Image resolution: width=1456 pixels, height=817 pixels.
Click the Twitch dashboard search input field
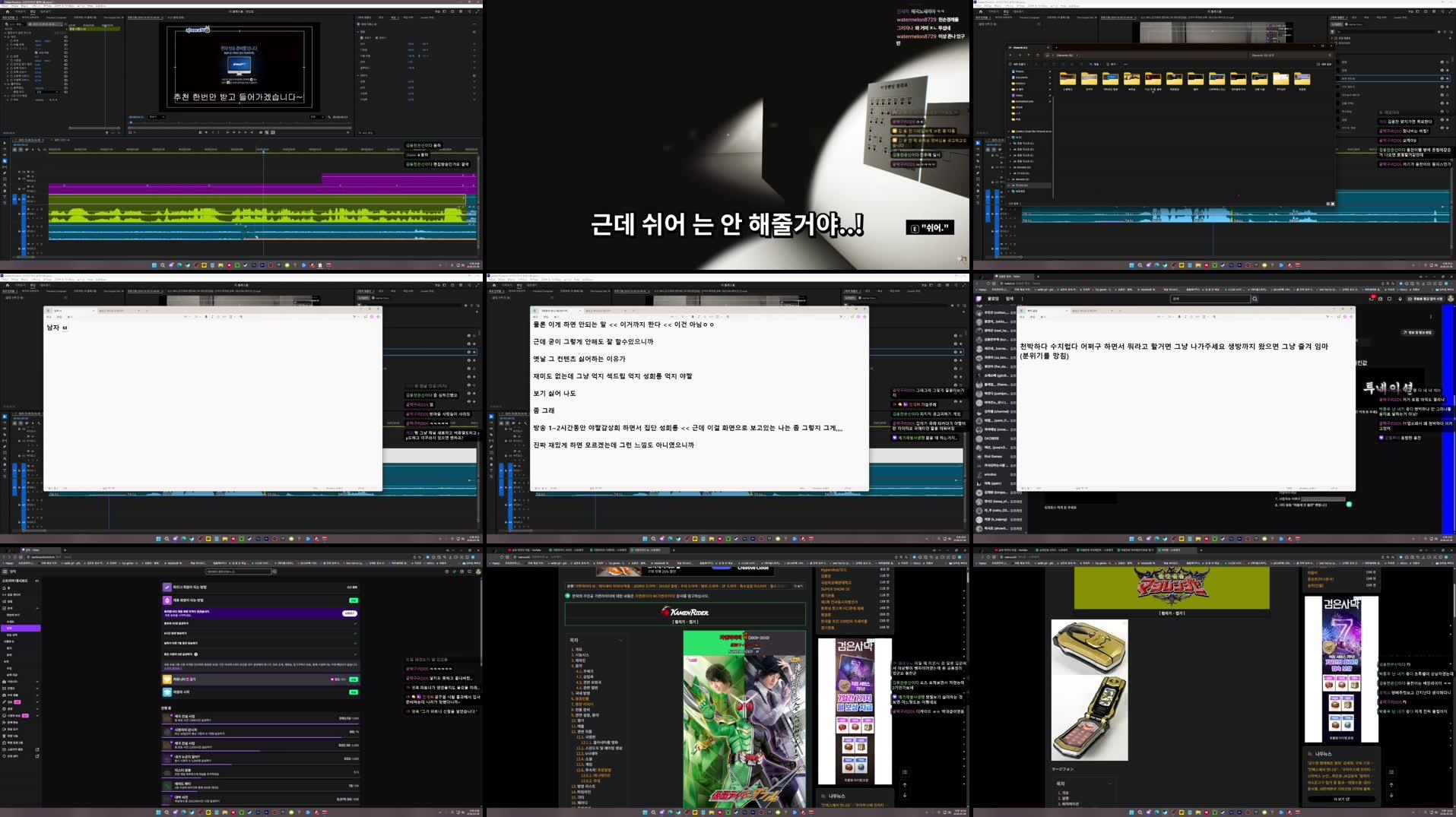238,572
